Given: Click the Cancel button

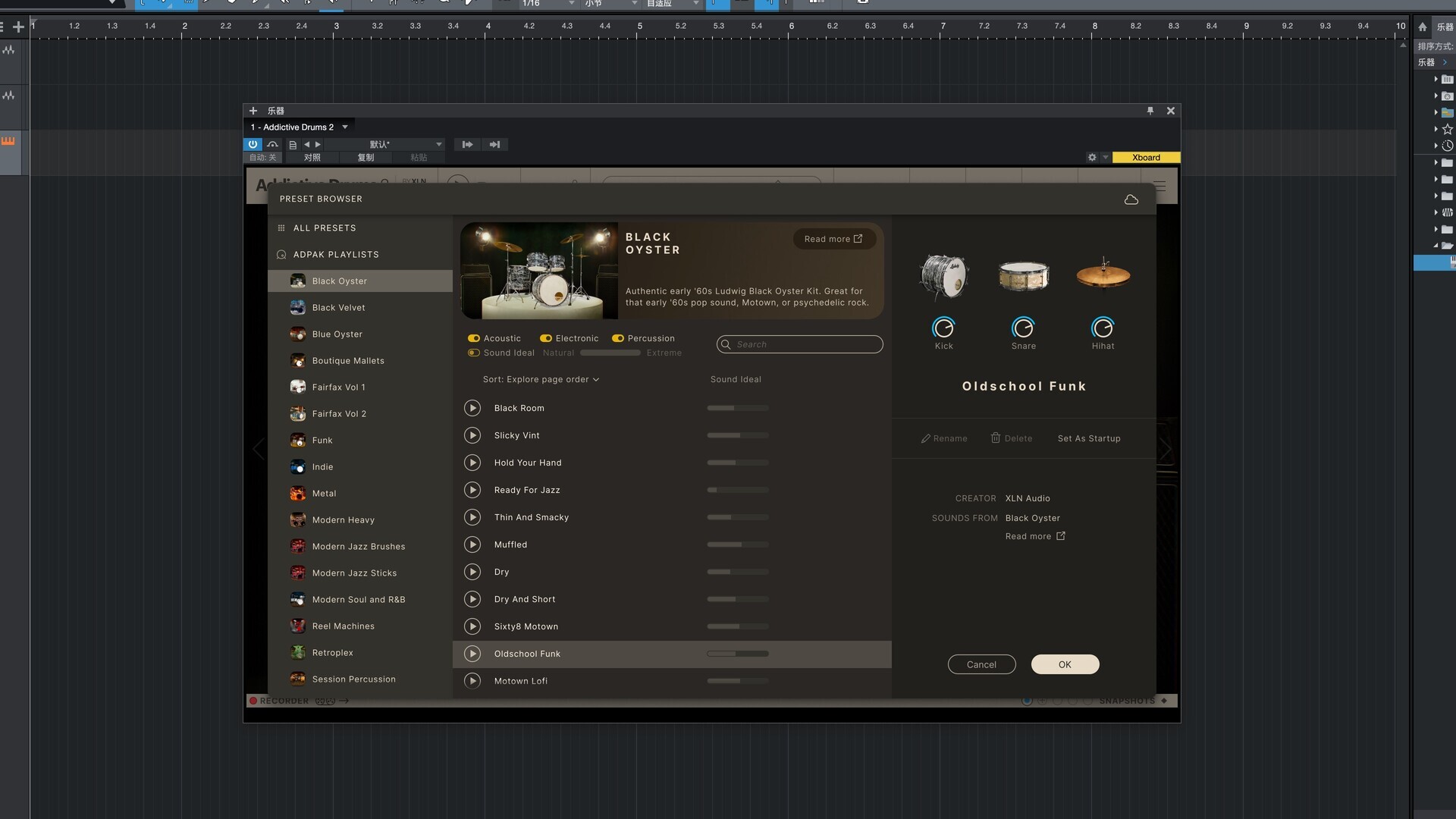Looking at the screenshot, I should click(981, 664).
